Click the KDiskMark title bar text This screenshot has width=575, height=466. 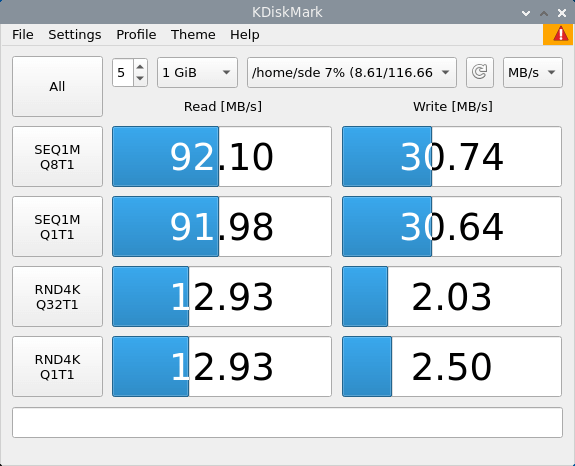click(287, 12)
